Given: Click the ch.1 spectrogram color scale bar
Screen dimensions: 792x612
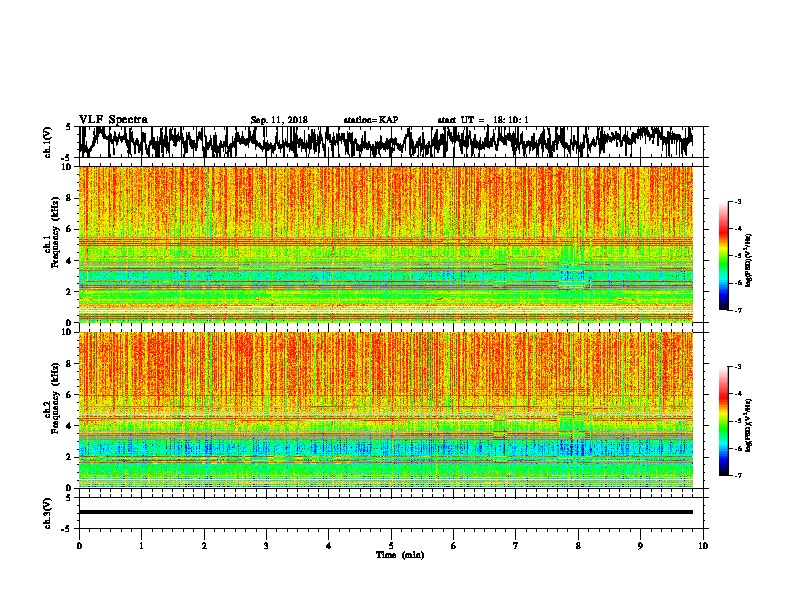Looking at the screenshot, I should coord(724,256).
